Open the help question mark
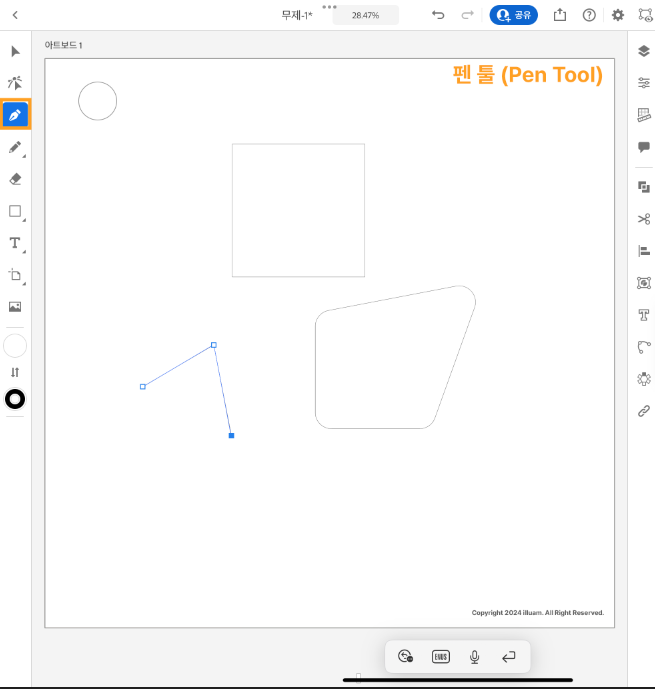Screen dimensions: 655x689 tap(589, 15)
